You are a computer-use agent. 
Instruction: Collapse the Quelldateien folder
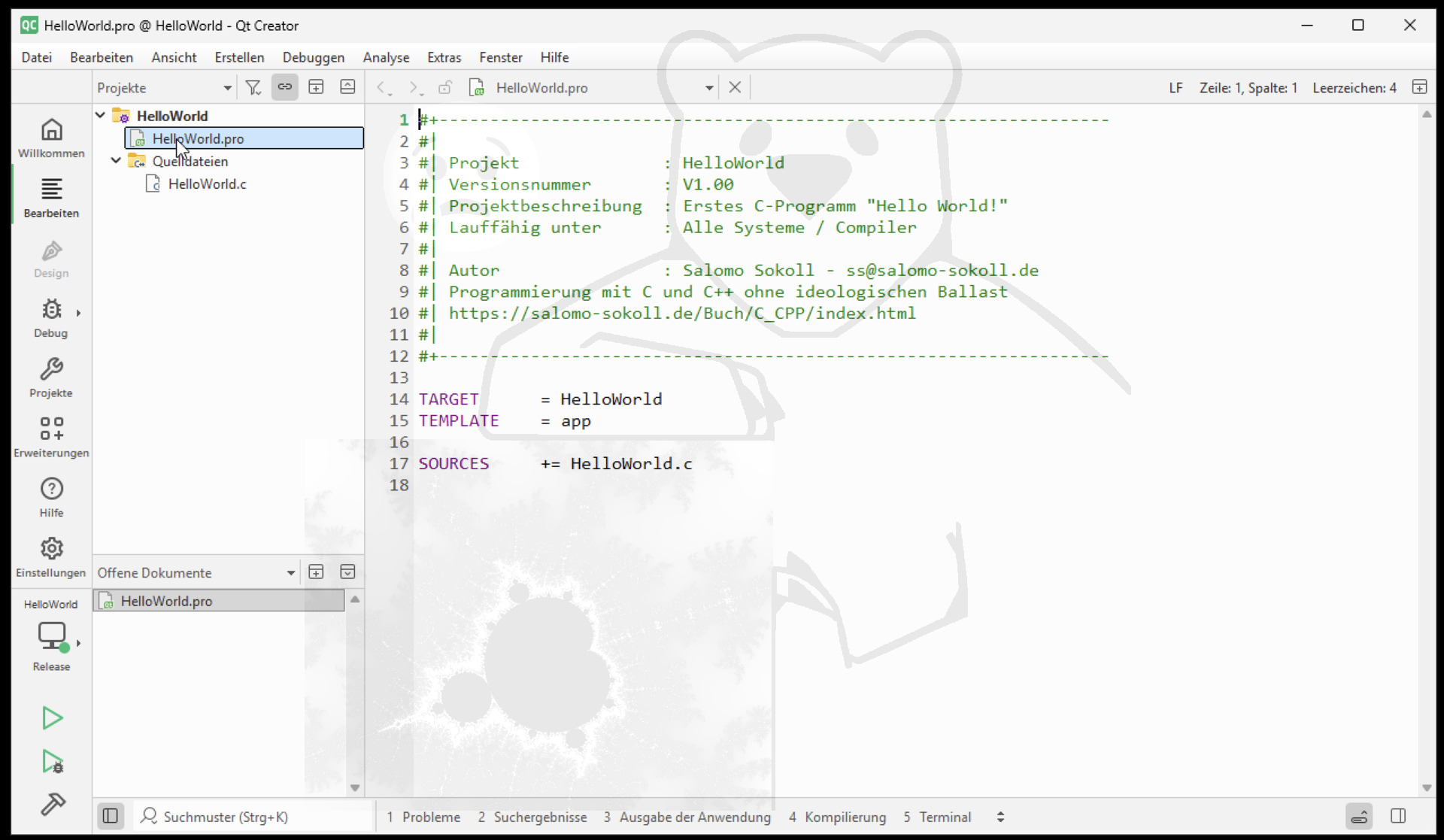(116, 161)
